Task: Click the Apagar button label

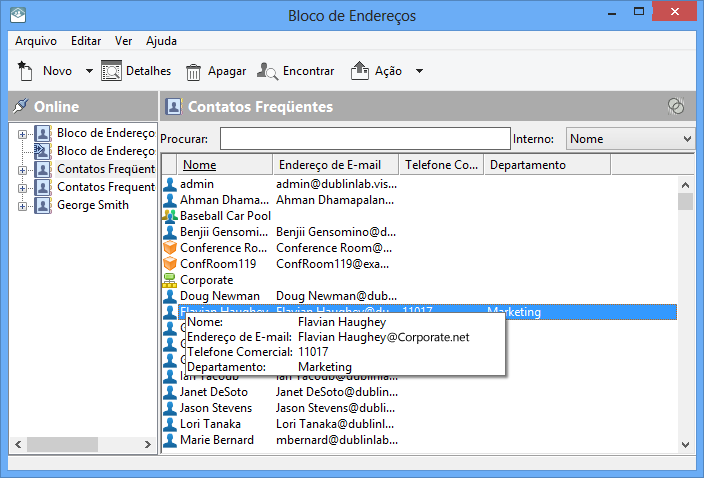Action: pyautogui.click(x=227, y=71)
